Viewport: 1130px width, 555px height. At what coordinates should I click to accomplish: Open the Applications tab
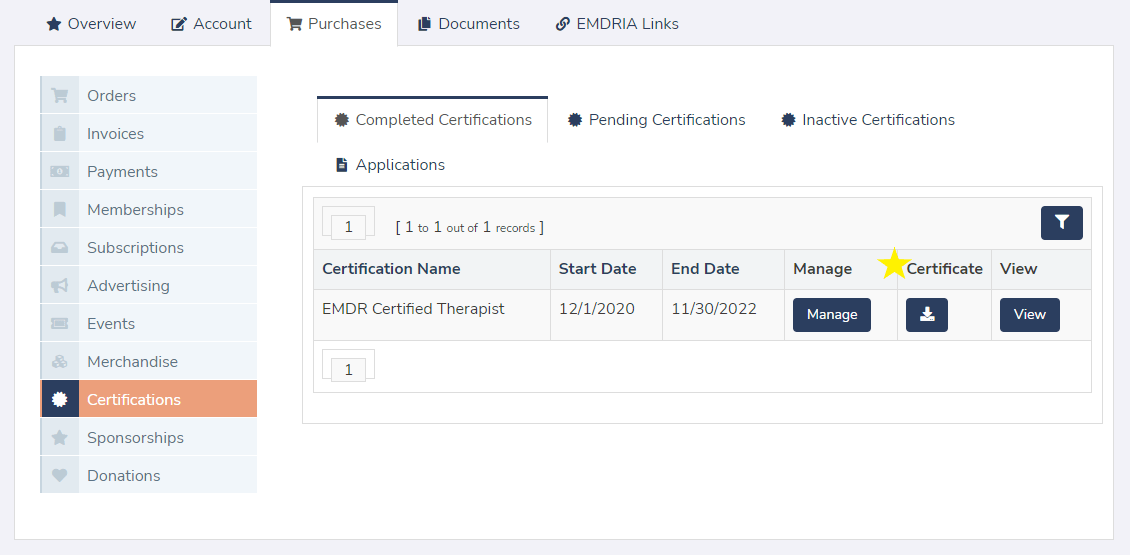pyautogui.click(x=390, y=165)
